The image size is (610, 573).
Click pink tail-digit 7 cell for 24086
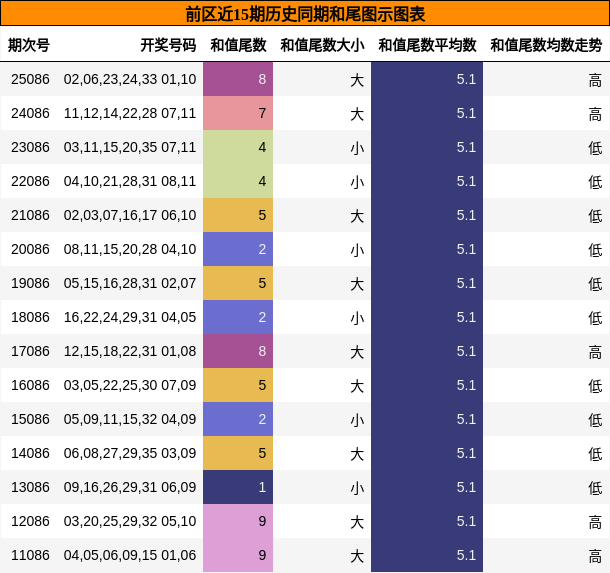coord(238,113)
